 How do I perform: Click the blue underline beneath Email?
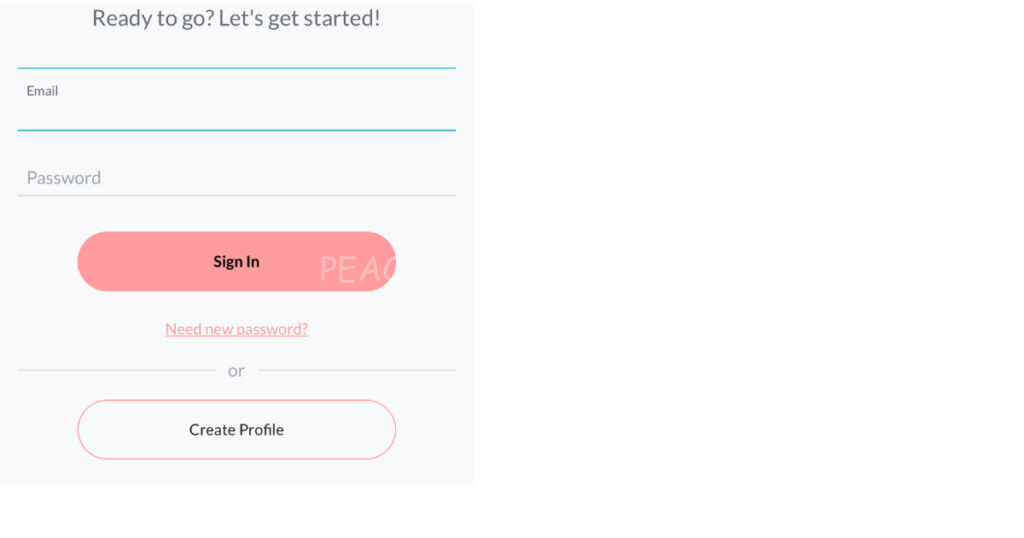point(236,130)
